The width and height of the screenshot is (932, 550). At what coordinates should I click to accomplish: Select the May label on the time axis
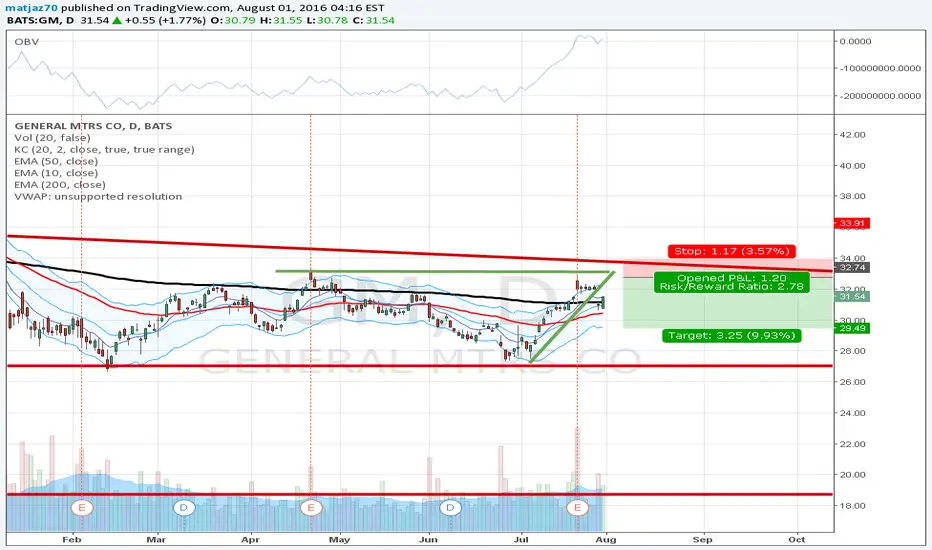pos(339,539)
